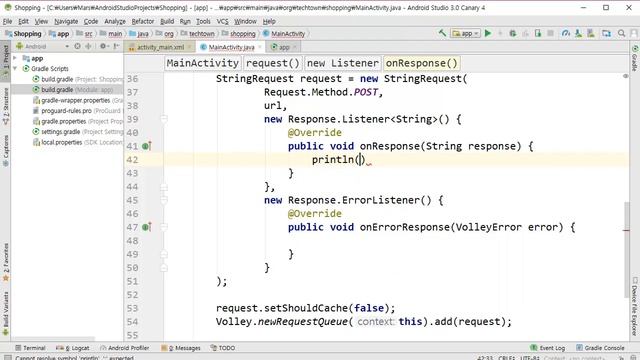The height and width of the screenshot is (360, 640).
Task: Click the scroll from source target icon
Action: coord(78,47)
